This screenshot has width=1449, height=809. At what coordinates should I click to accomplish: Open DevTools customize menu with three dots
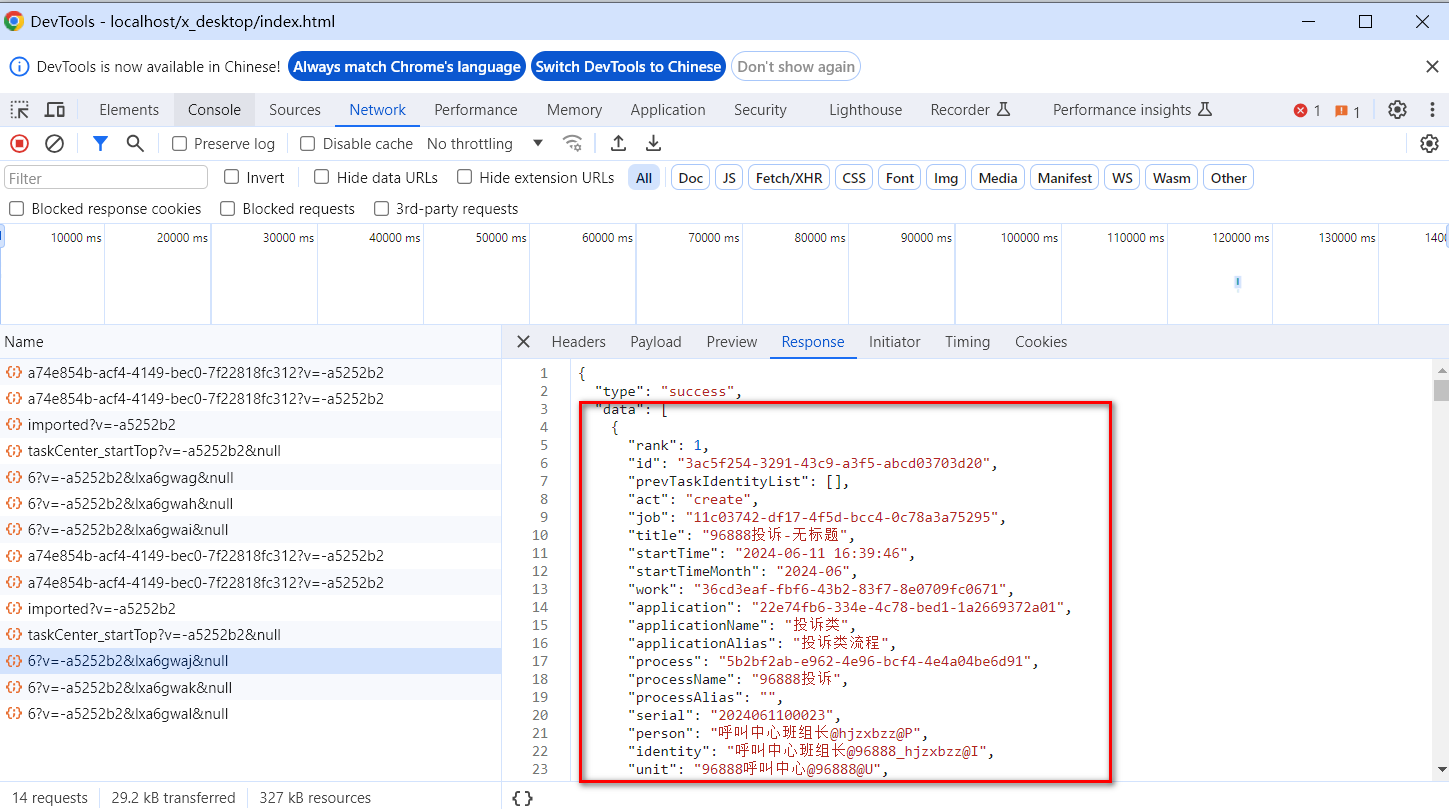(x=1431, y=110)
